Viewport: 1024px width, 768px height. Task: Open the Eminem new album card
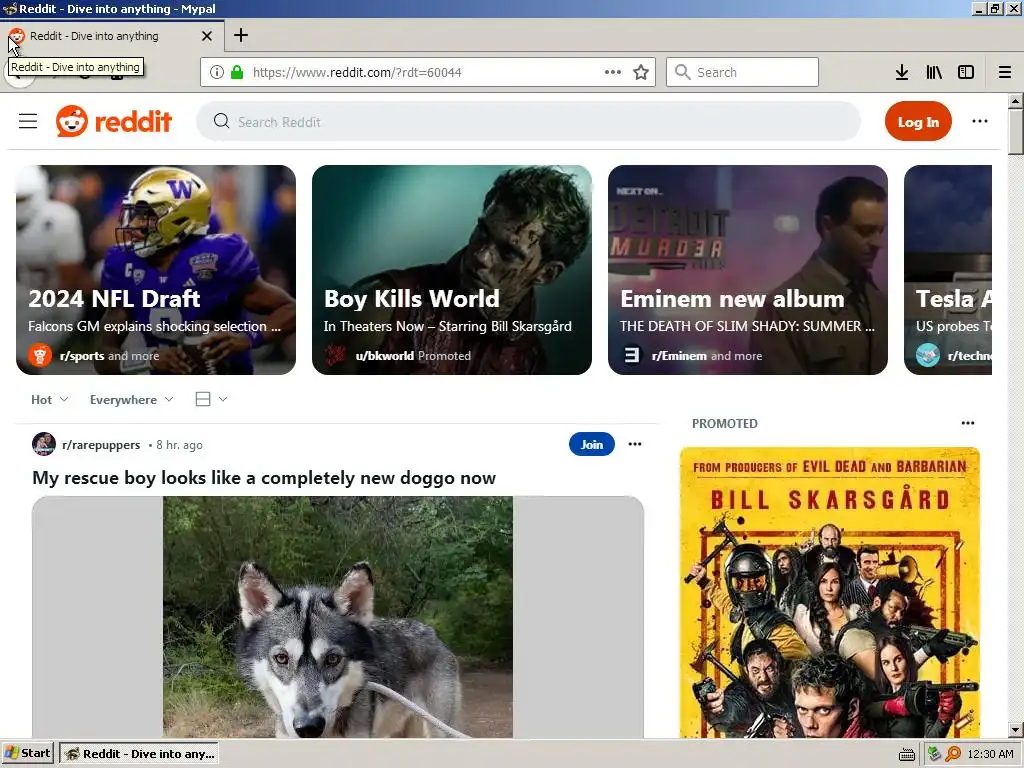748,270
